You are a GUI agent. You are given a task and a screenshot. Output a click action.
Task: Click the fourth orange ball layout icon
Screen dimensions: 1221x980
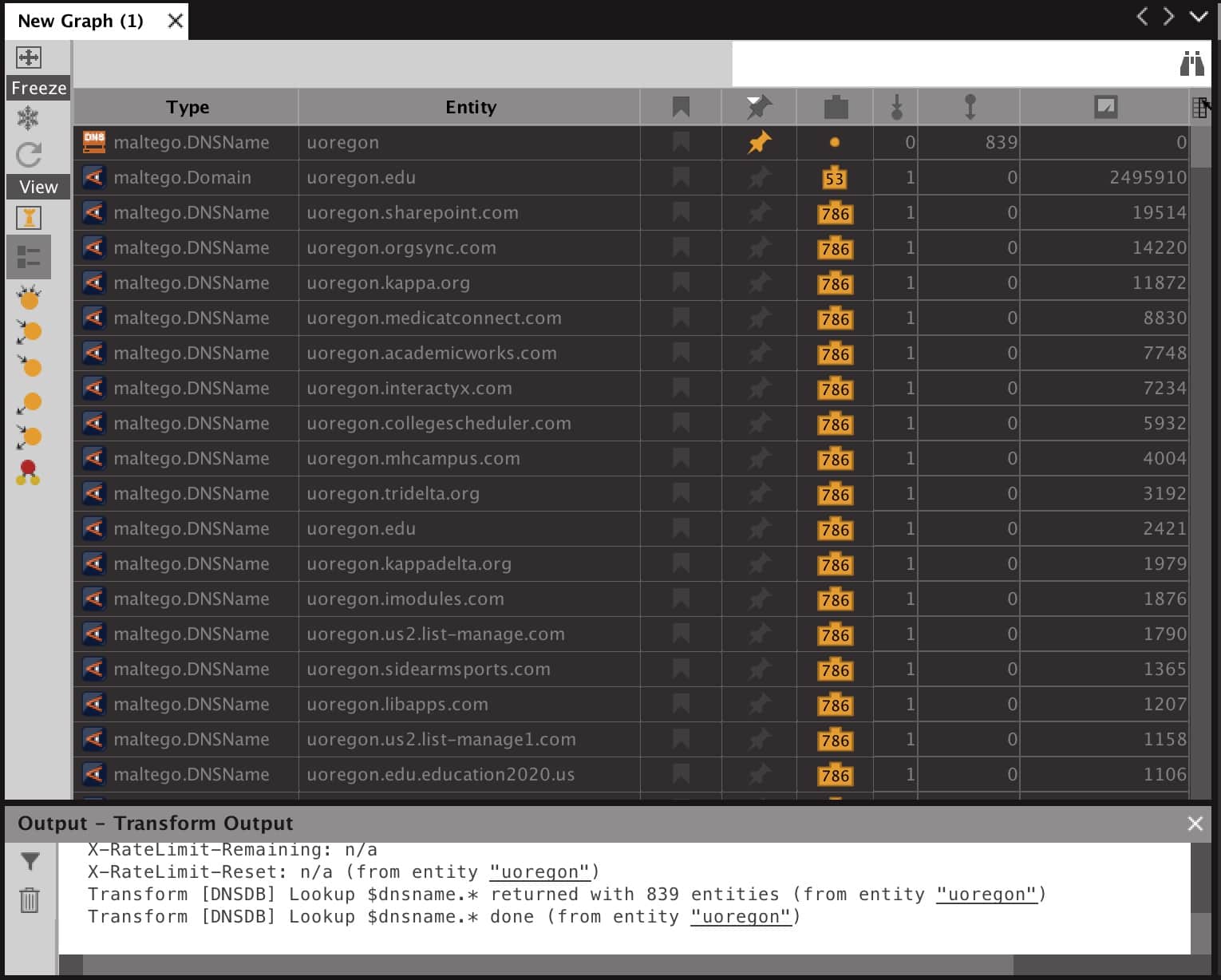(x=29, y=402)
